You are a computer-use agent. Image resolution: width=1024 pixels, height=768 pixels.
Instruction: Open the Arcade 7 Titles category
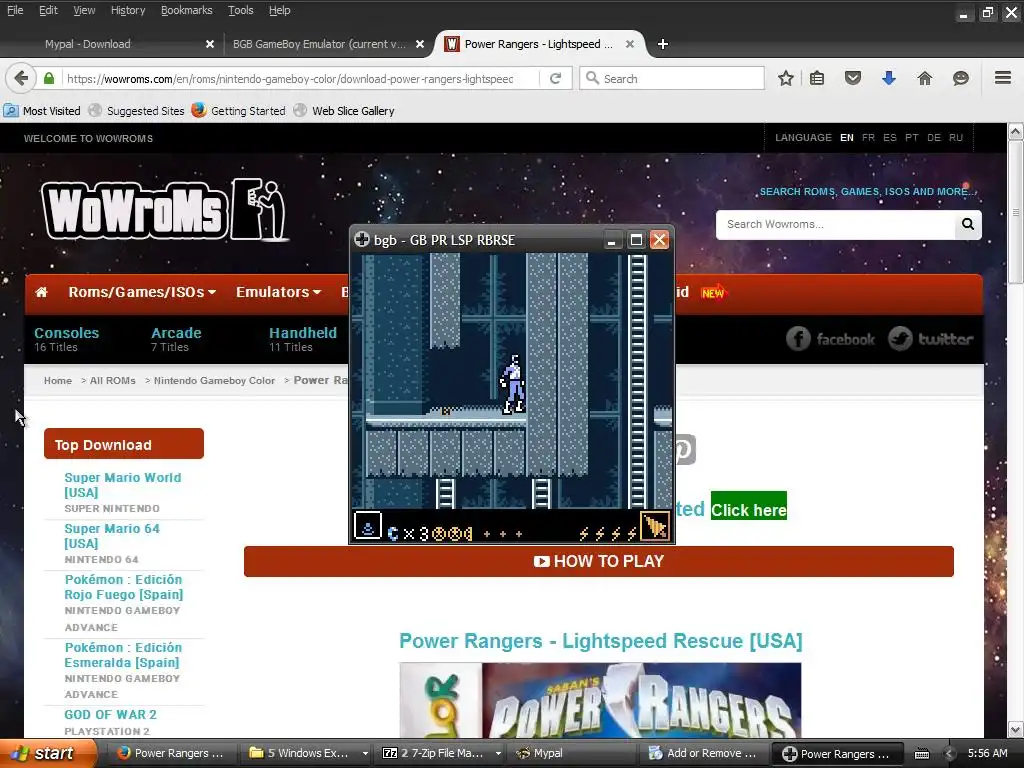click(176, 339)
